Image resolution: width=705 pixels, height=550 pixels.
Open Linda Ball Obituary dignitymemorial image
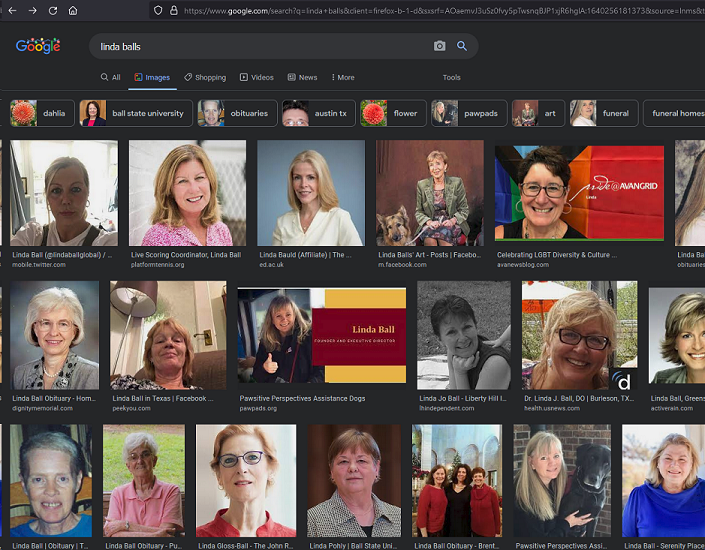[54, 335]
